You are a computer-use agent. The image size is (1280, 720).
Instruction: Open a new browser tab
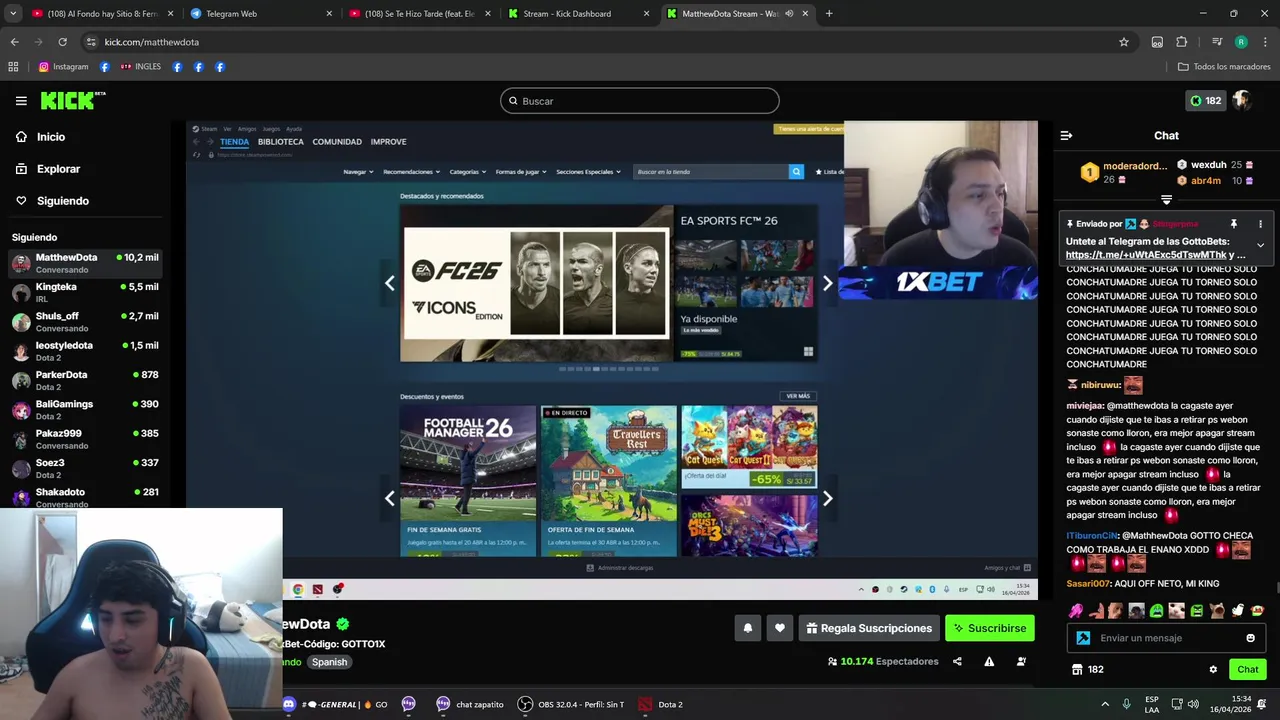(x=829, y=14)
